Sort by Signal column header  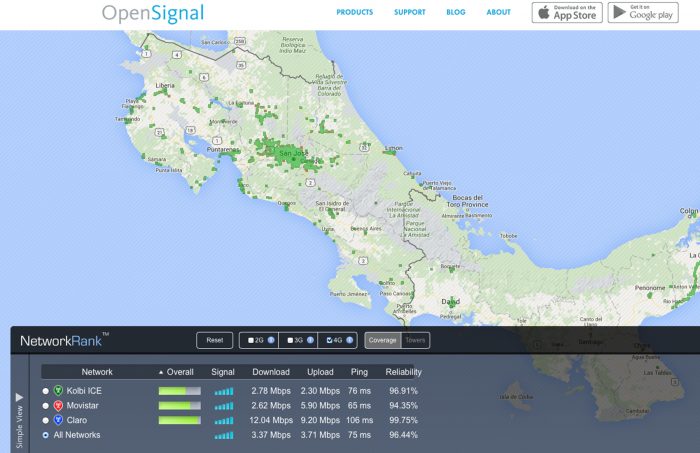223,372
